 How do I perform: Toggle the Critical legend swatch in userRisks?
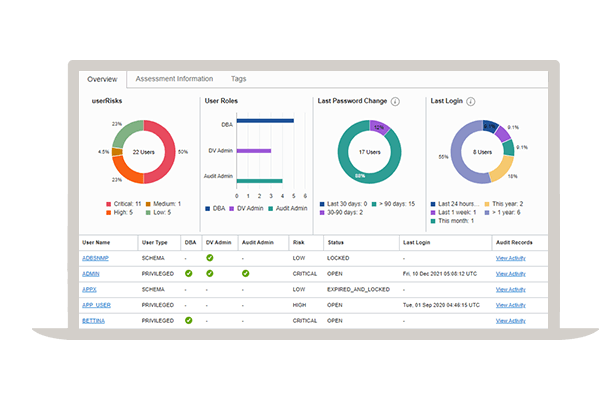[x=105, y=203]
